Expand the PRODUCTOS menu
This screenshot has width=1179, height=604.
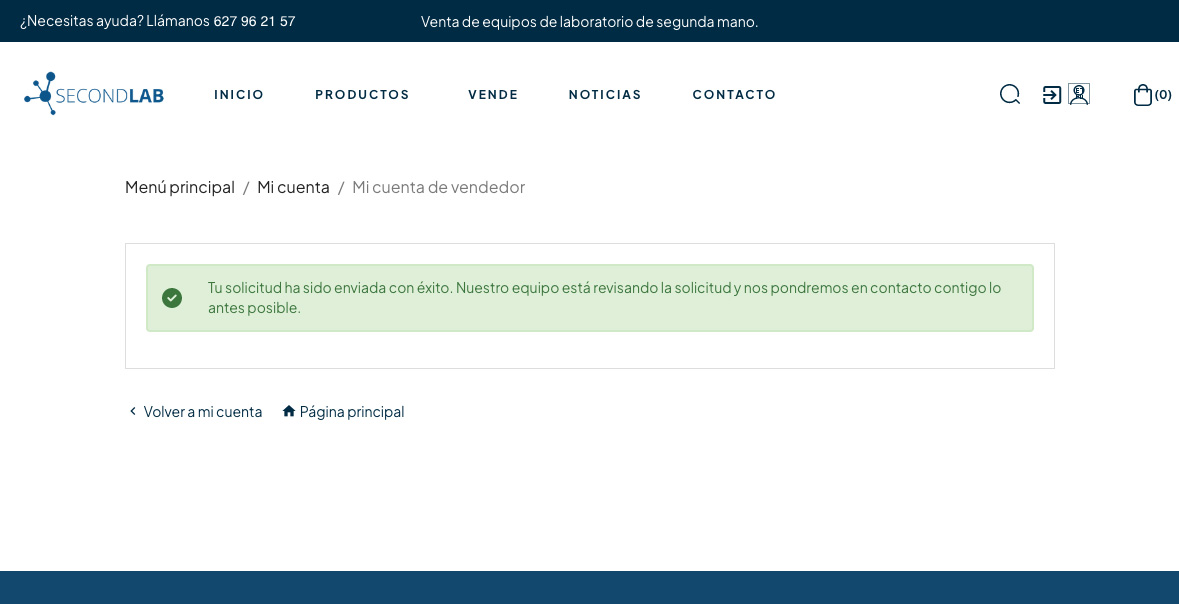pyautogui.click(x=362, y=95)
